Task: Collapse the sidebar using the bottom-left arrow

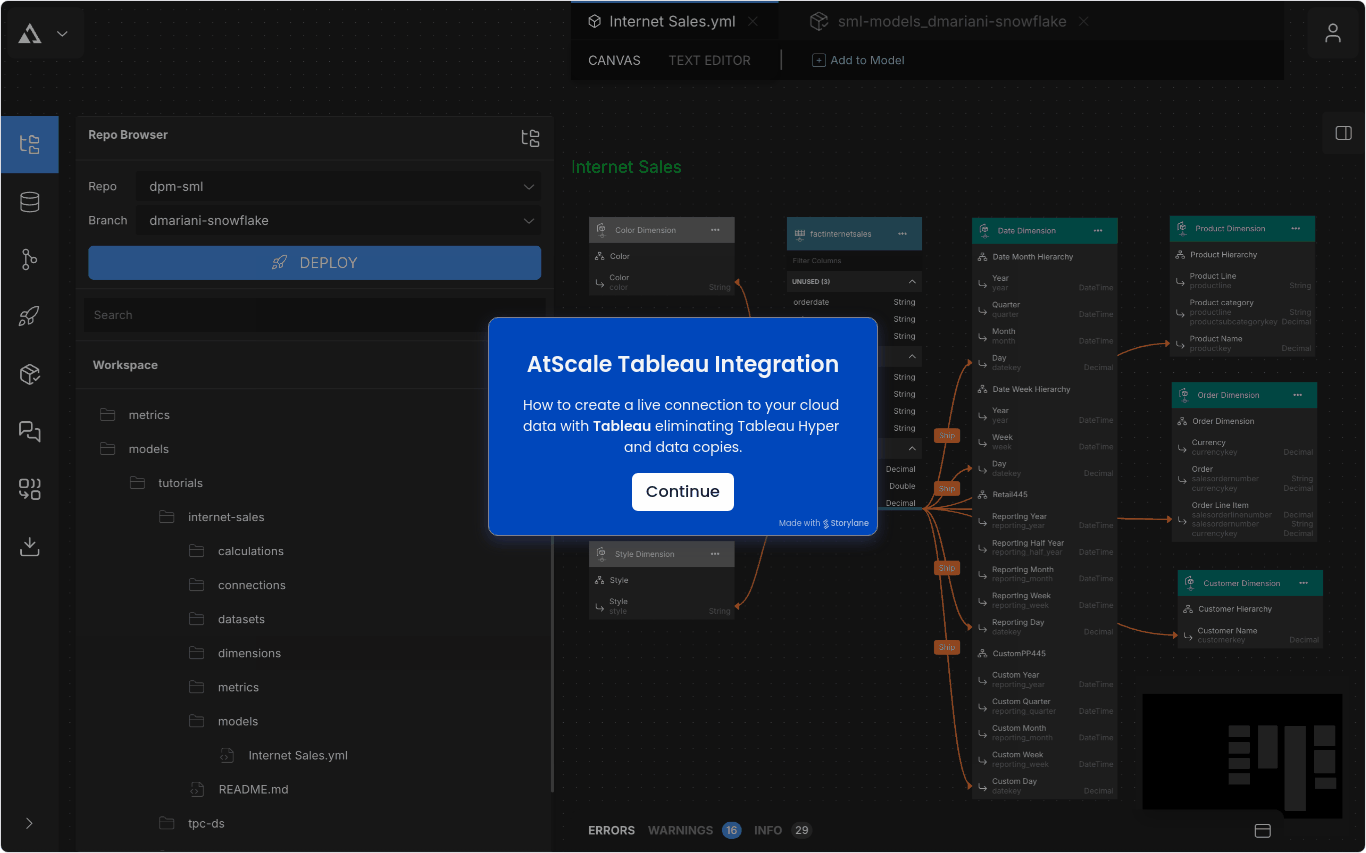Action: 29,823
